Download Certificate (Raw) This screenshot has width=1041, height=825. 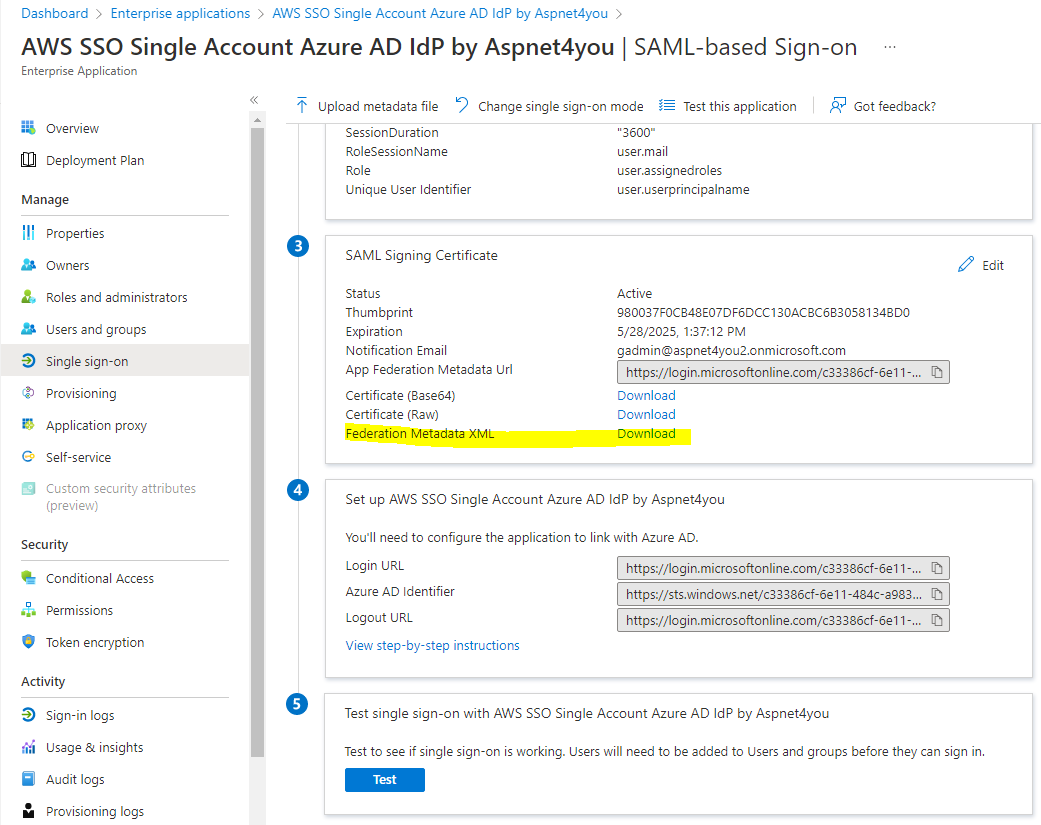646,414
